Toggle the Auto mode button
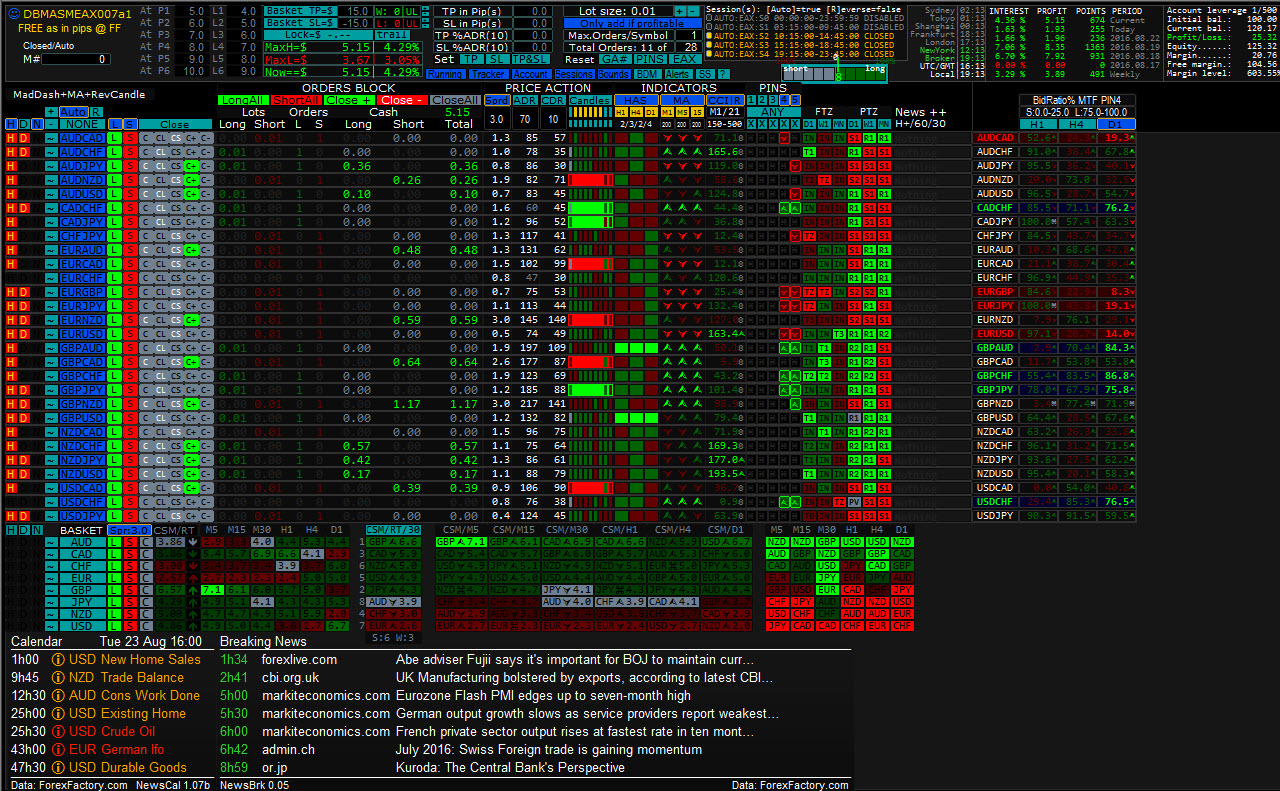This screenshot has width=1280, height=791. click(73, 112)
